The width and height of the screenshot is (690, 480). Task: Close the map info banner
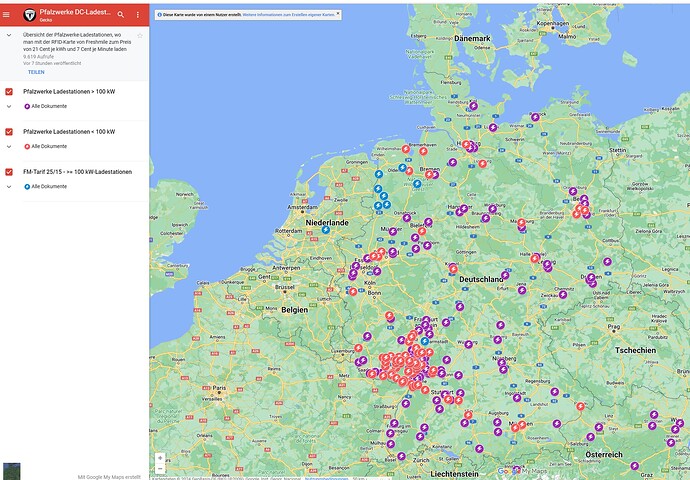[x=338, y=14]
